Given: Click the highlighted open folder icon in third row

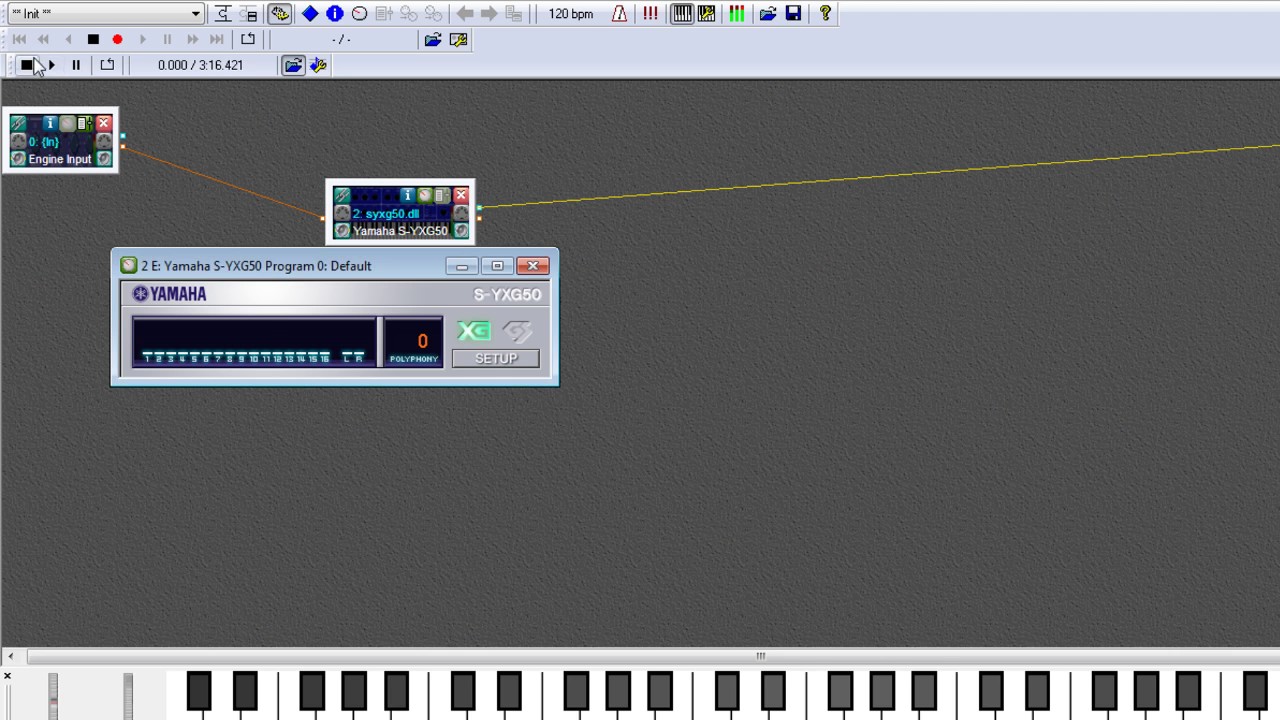Looking at the screenshot, I should (x=293, y=65).
